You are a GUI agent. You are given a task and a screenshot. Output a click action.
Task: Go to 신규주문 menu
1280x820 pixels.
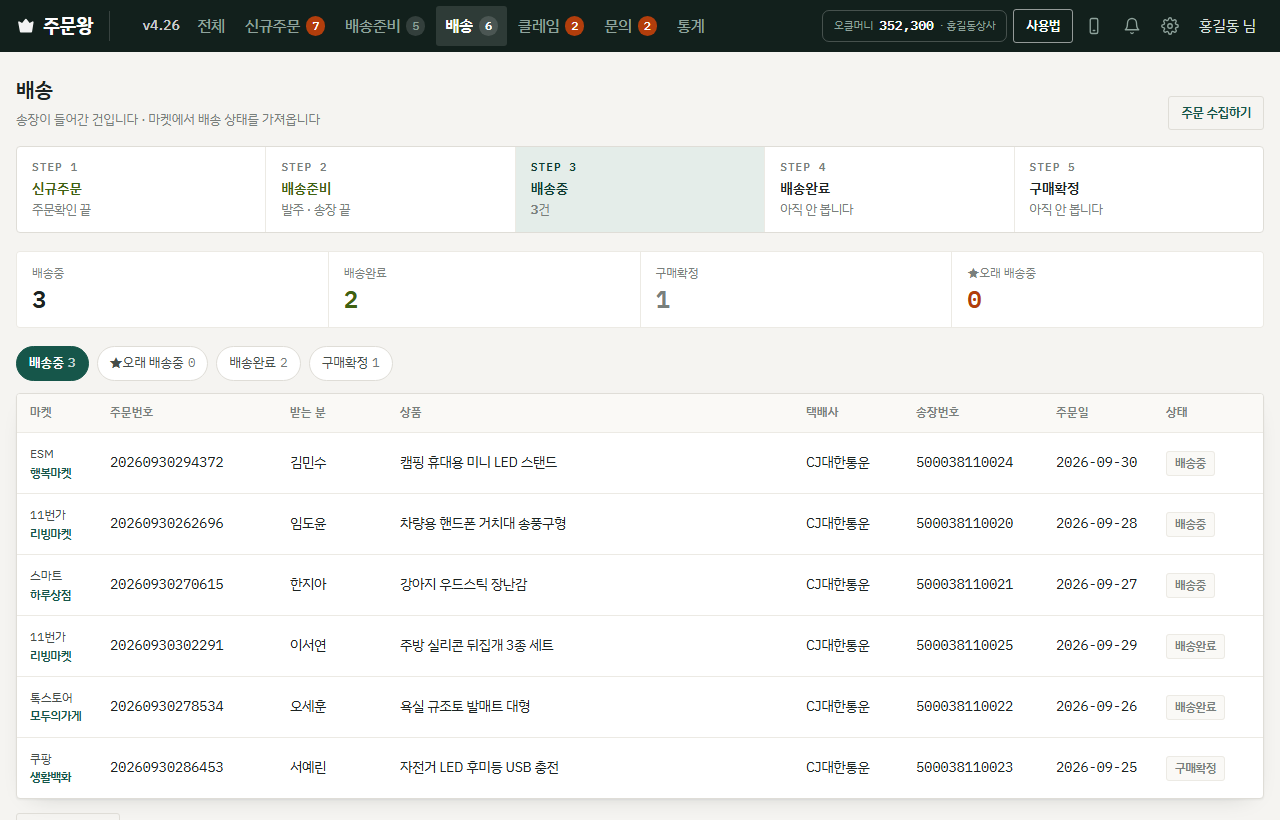[x=285, y=26]
